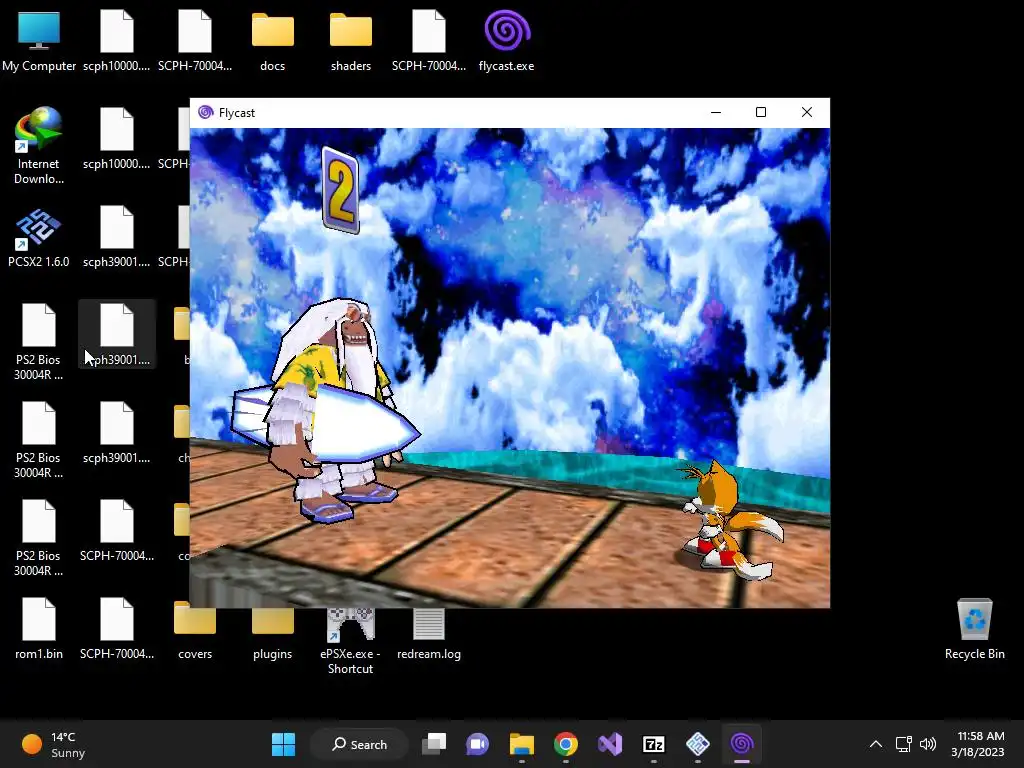Image resolution: width=1024 pixels, height=768 pixels.
Task: Select the rom1.bin file icon
Action: point(39,629)
